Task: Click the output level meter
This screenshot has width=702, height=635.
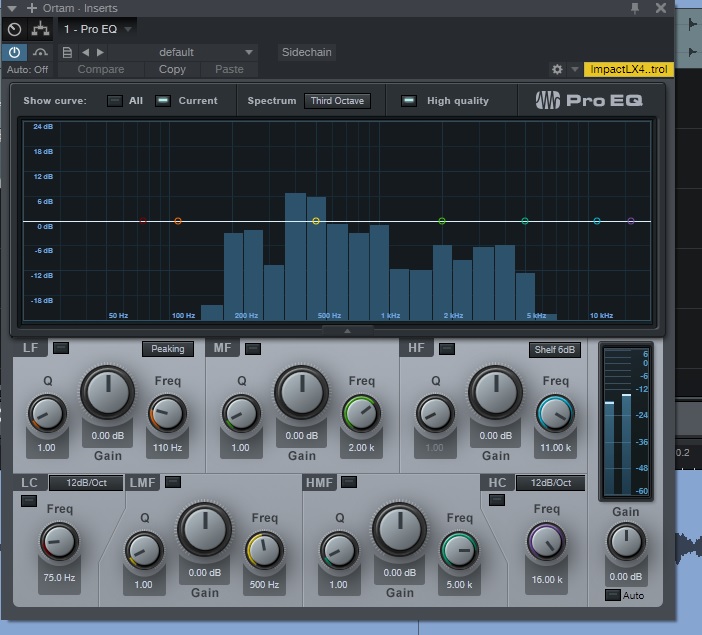Action: [626, 421]
